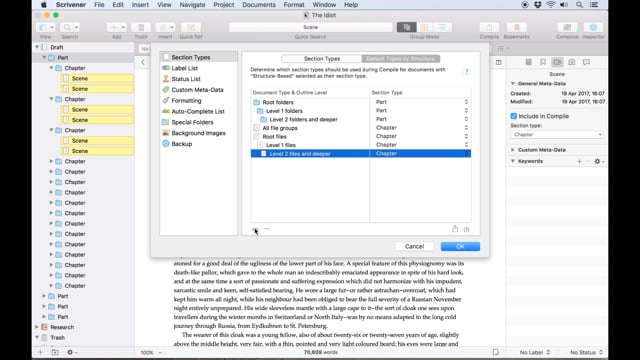
Task: Click the remove row minus button
Action: [x=267, y=229]
